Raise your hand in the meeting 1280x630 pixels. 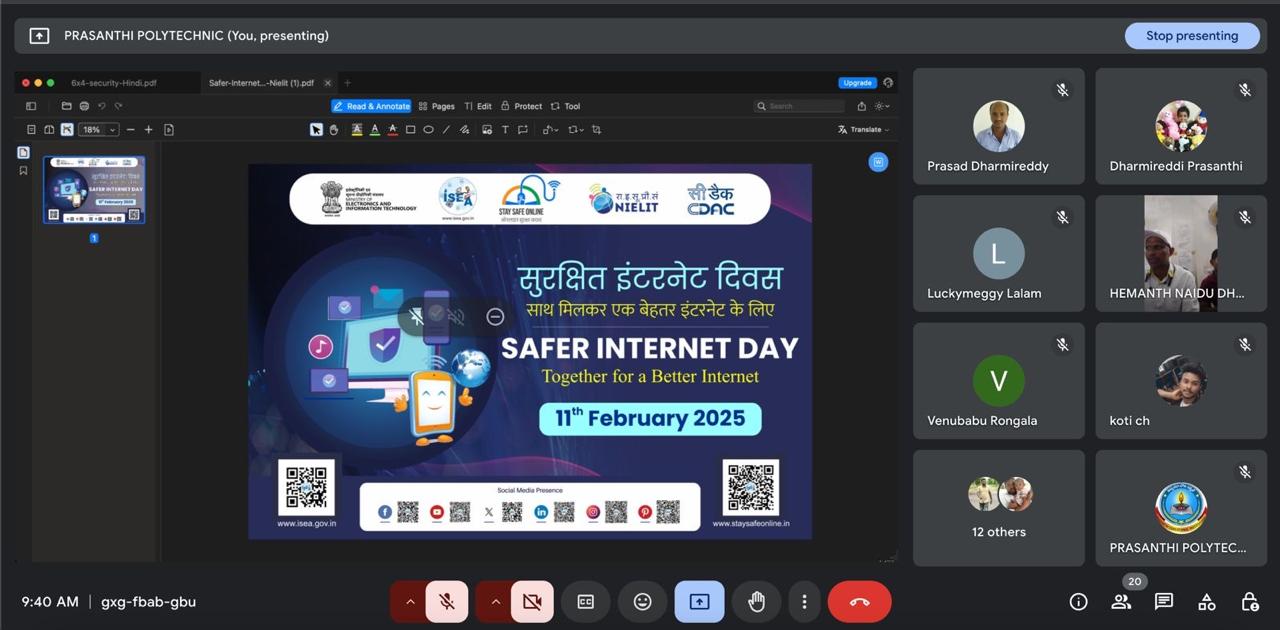(756, 602)
